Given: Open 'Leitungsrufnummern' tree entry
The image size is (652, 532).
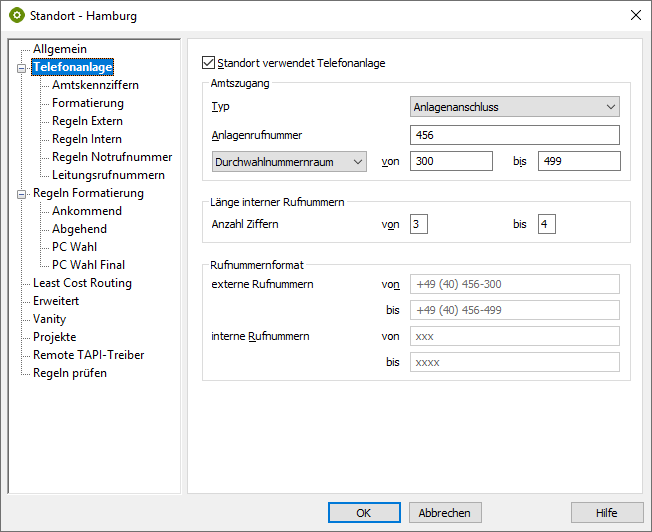Looking at the screenshot, I should pos(108,175).
